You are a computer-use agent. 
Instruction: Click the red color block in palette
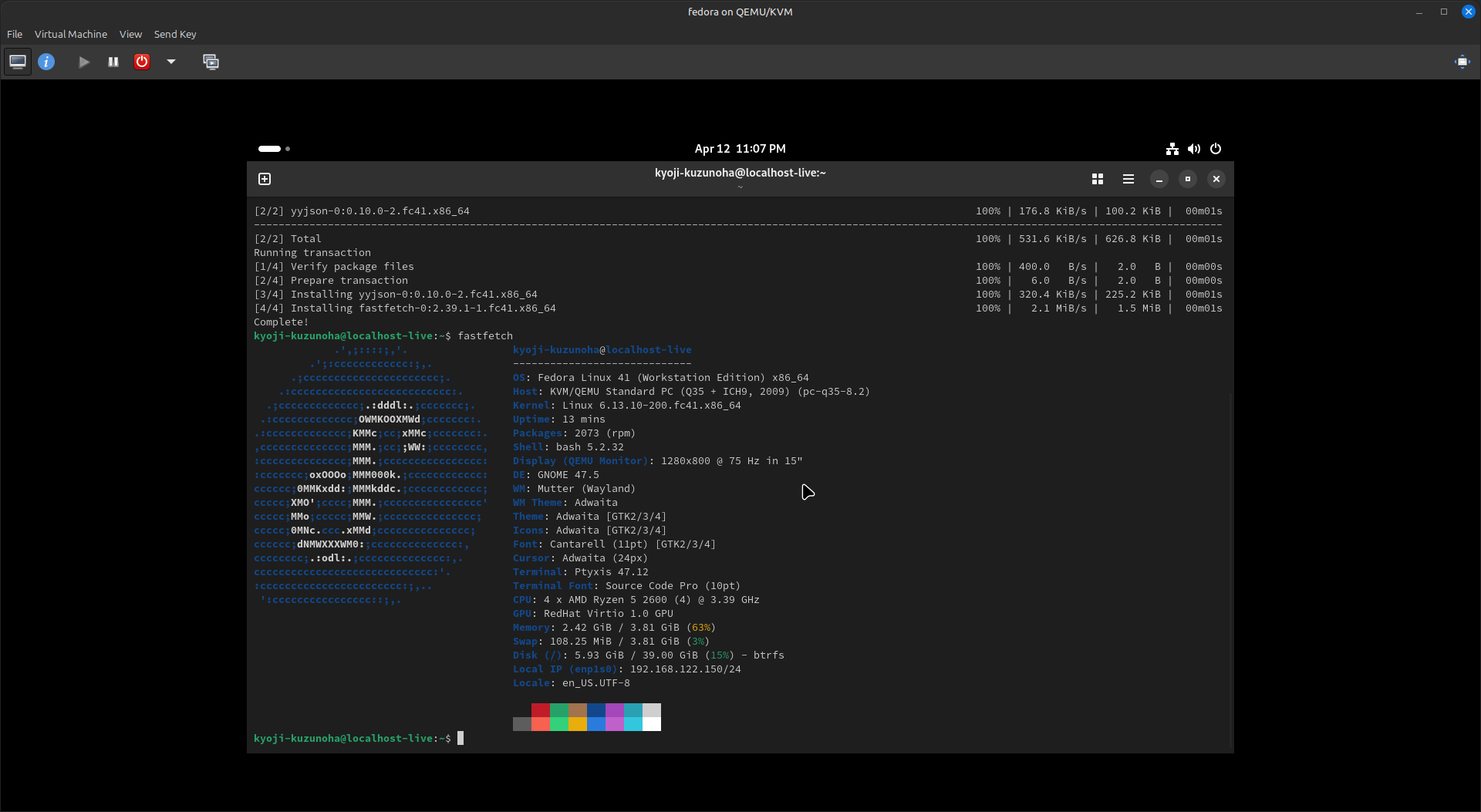point(541,710)
